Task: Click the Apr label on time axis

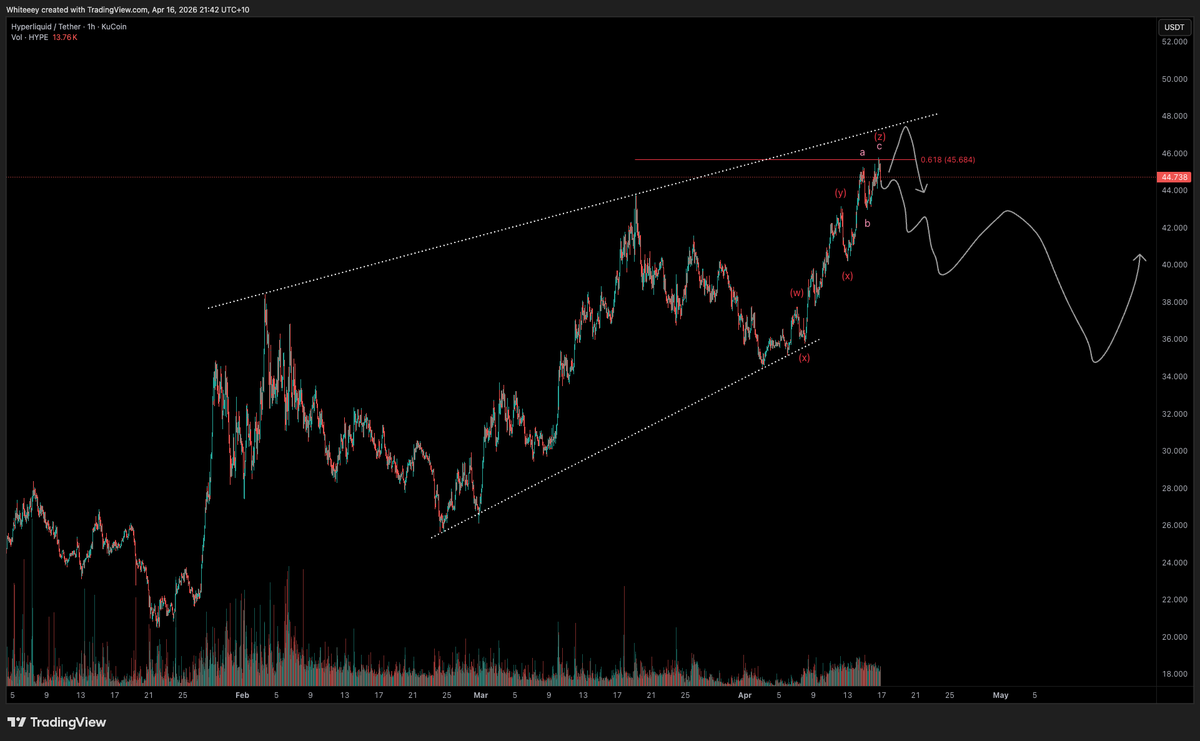Action: (744, 693)
